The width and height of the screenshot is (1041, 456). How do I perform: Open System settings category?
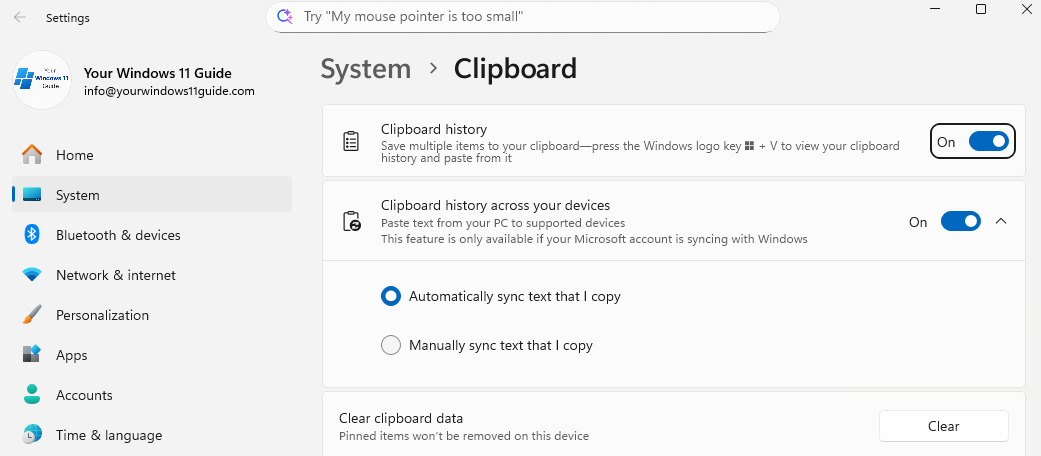[152, 194]
